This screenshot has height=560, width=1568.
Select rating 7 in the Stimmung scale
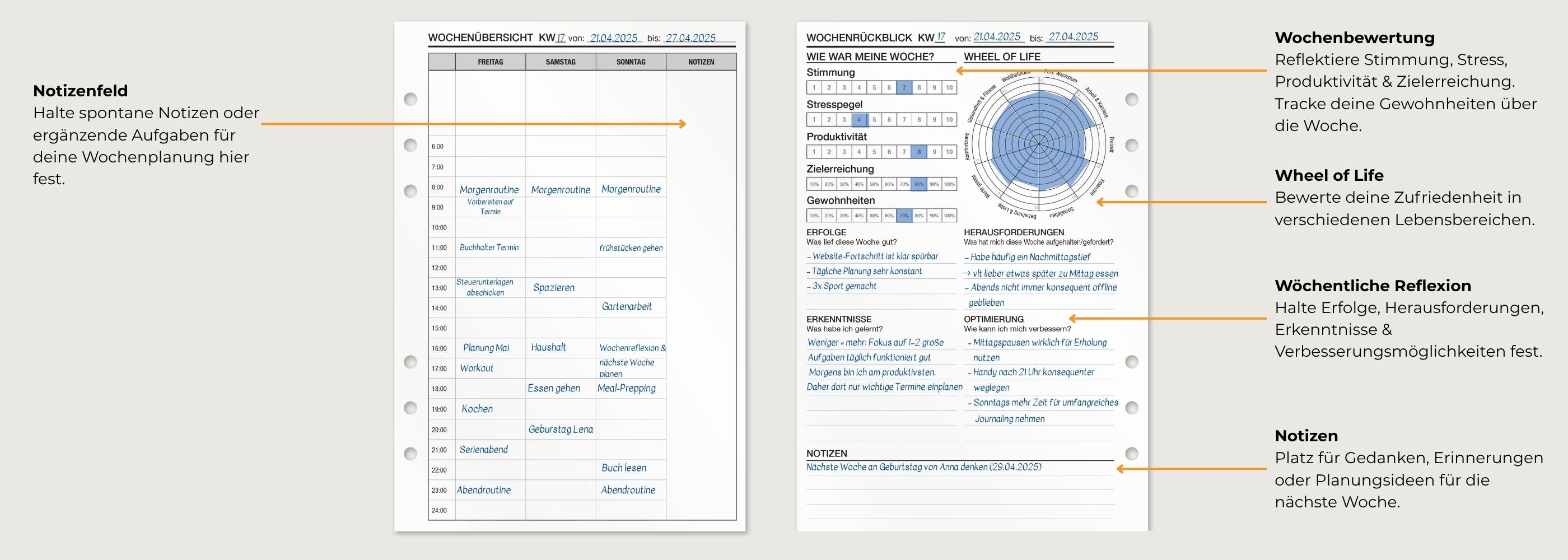[x=904, y=88]
